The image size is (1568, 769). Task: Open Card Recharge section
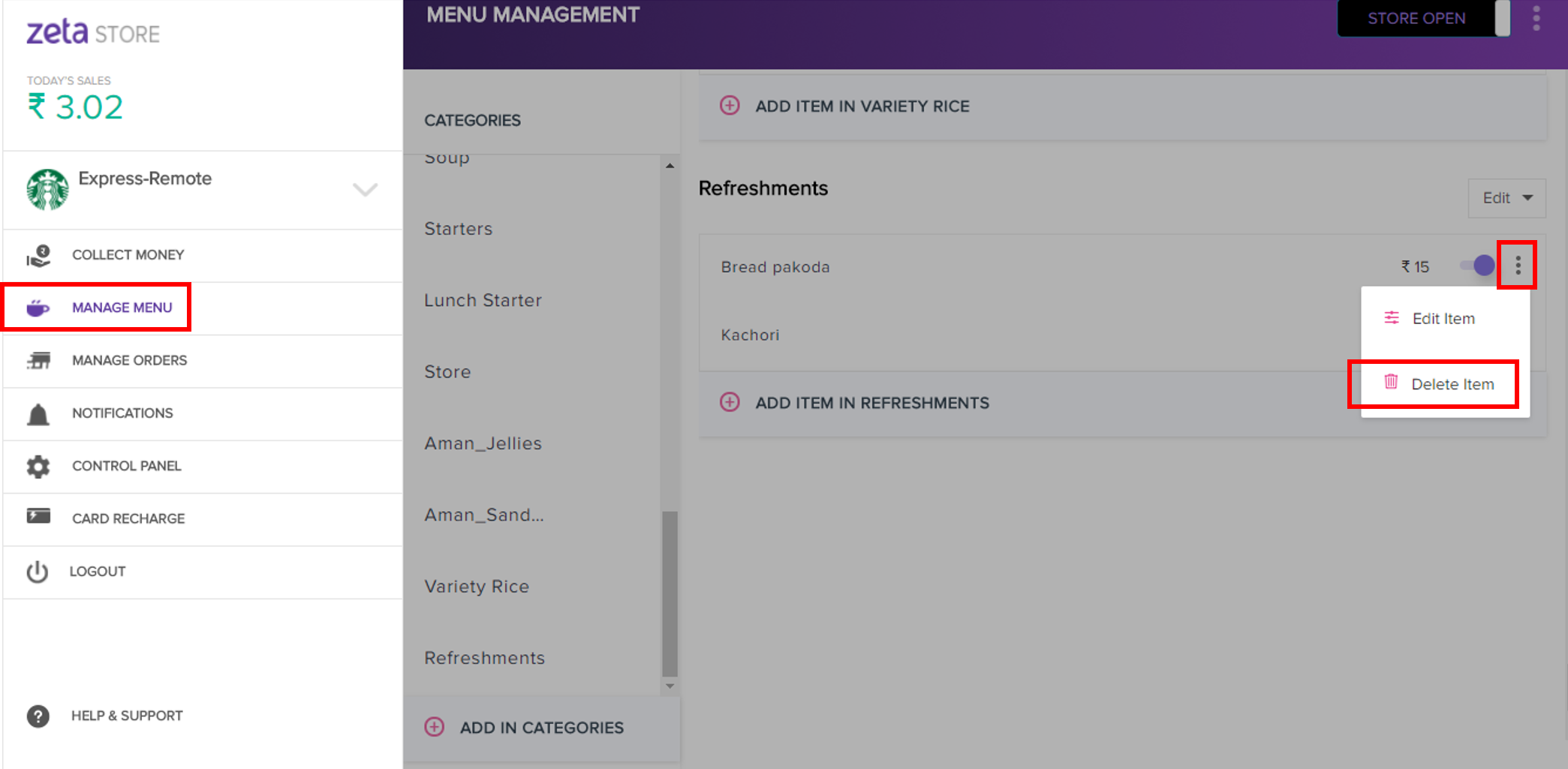coord(203,518)
